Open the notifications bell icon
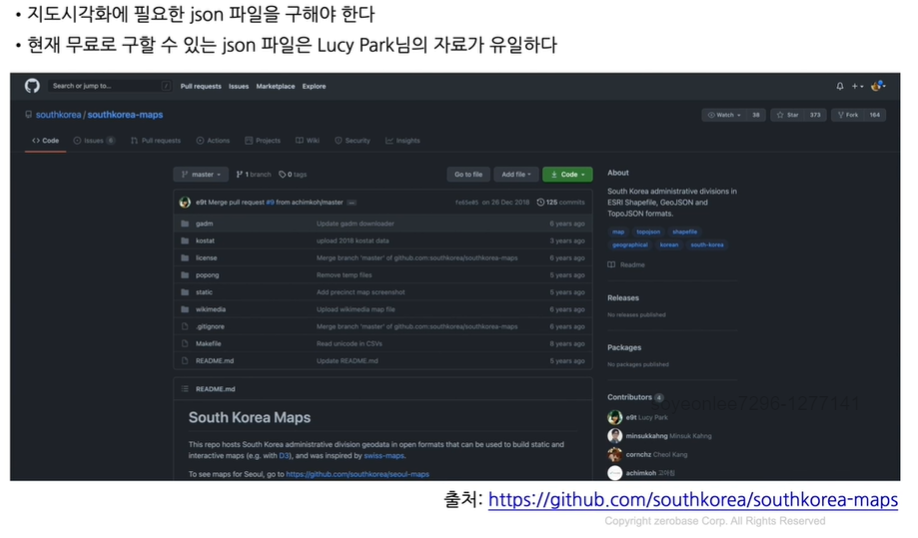 tap(840, 86)
